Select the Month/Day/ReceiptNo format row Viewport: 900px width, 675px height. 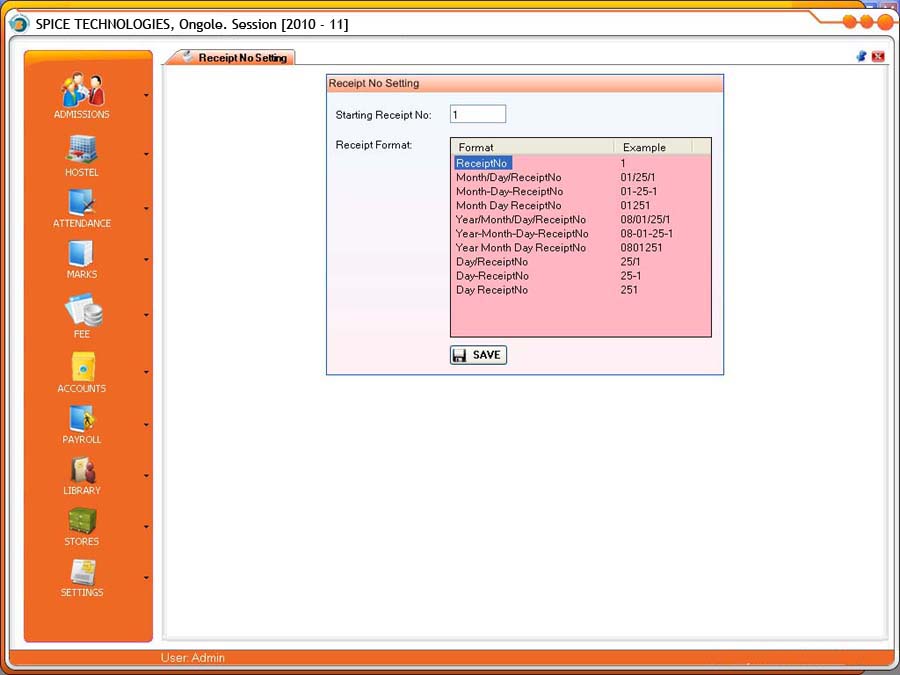pos(508,177)
